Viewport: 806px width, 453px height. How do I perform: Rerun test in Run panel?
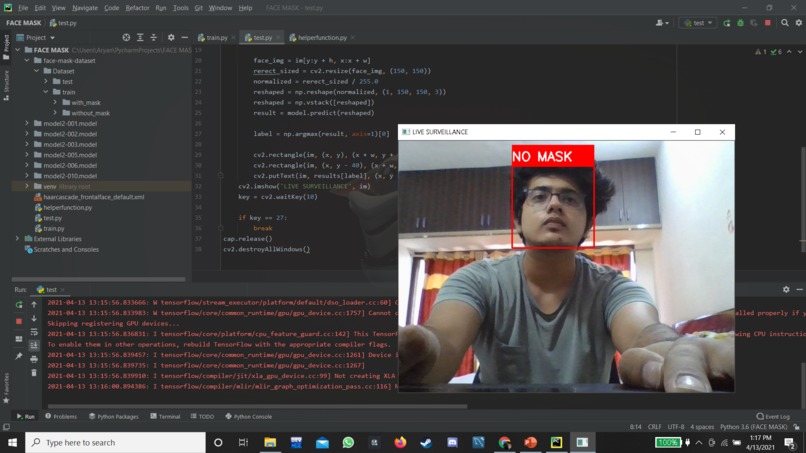(x=19, y=305)
